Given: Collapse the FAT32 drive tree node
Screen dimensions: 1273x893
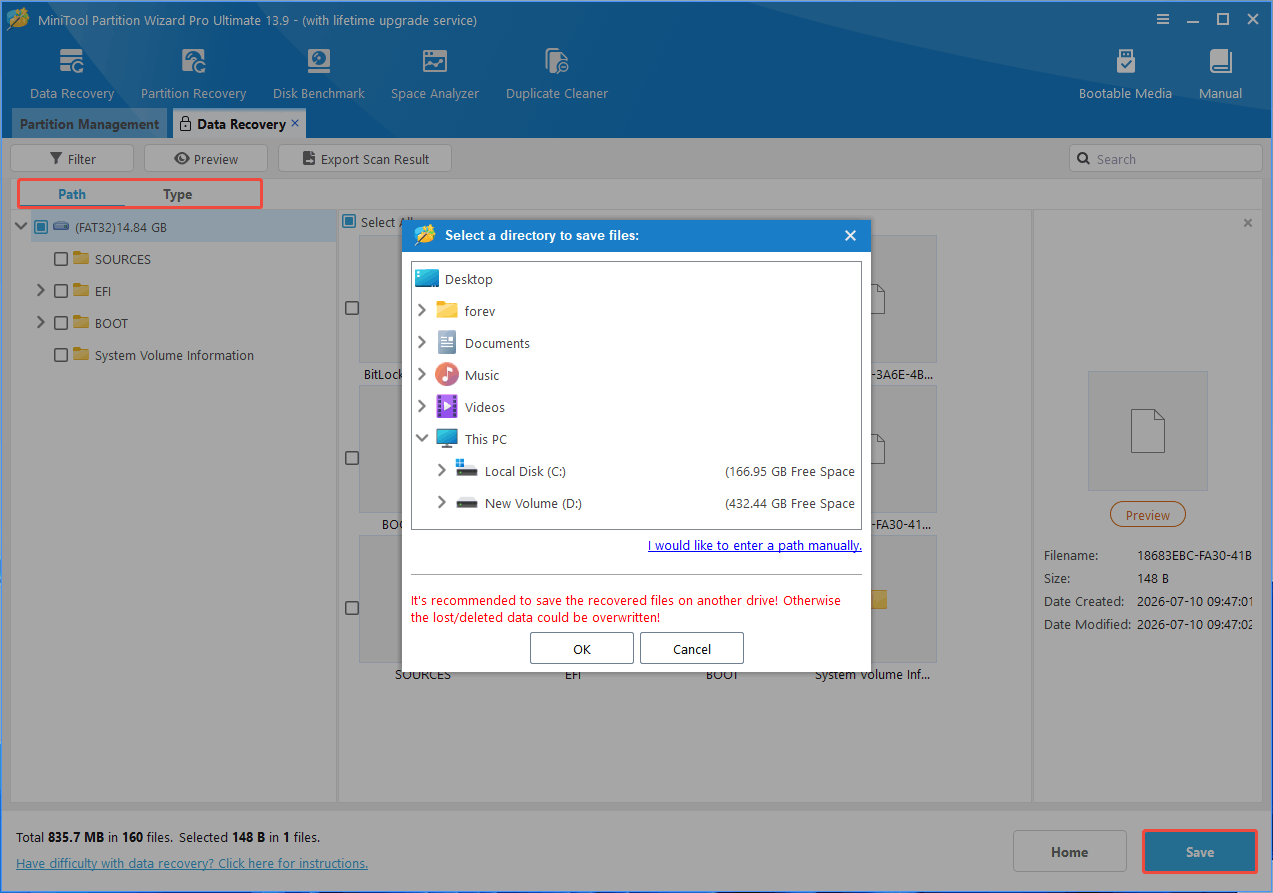Looking at the screenshot, I should [21, 227].
